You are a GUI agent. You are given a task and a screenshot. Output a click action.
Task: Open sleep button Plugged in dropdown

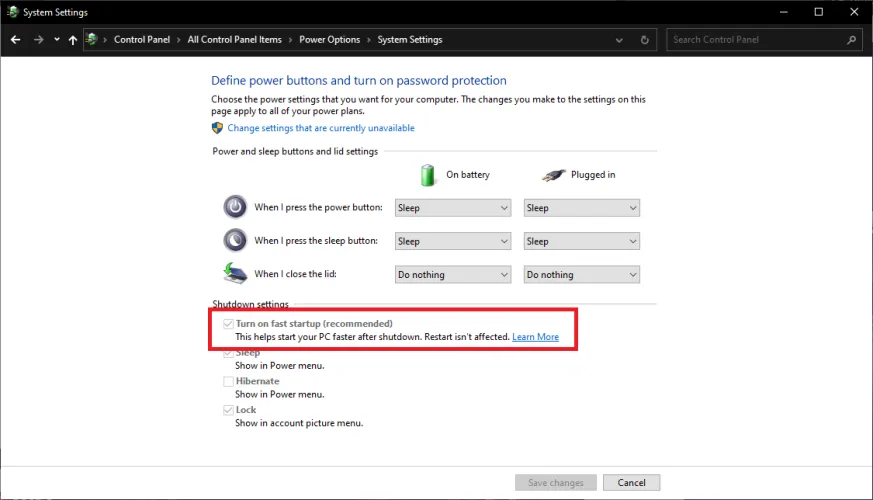point(581,241)
